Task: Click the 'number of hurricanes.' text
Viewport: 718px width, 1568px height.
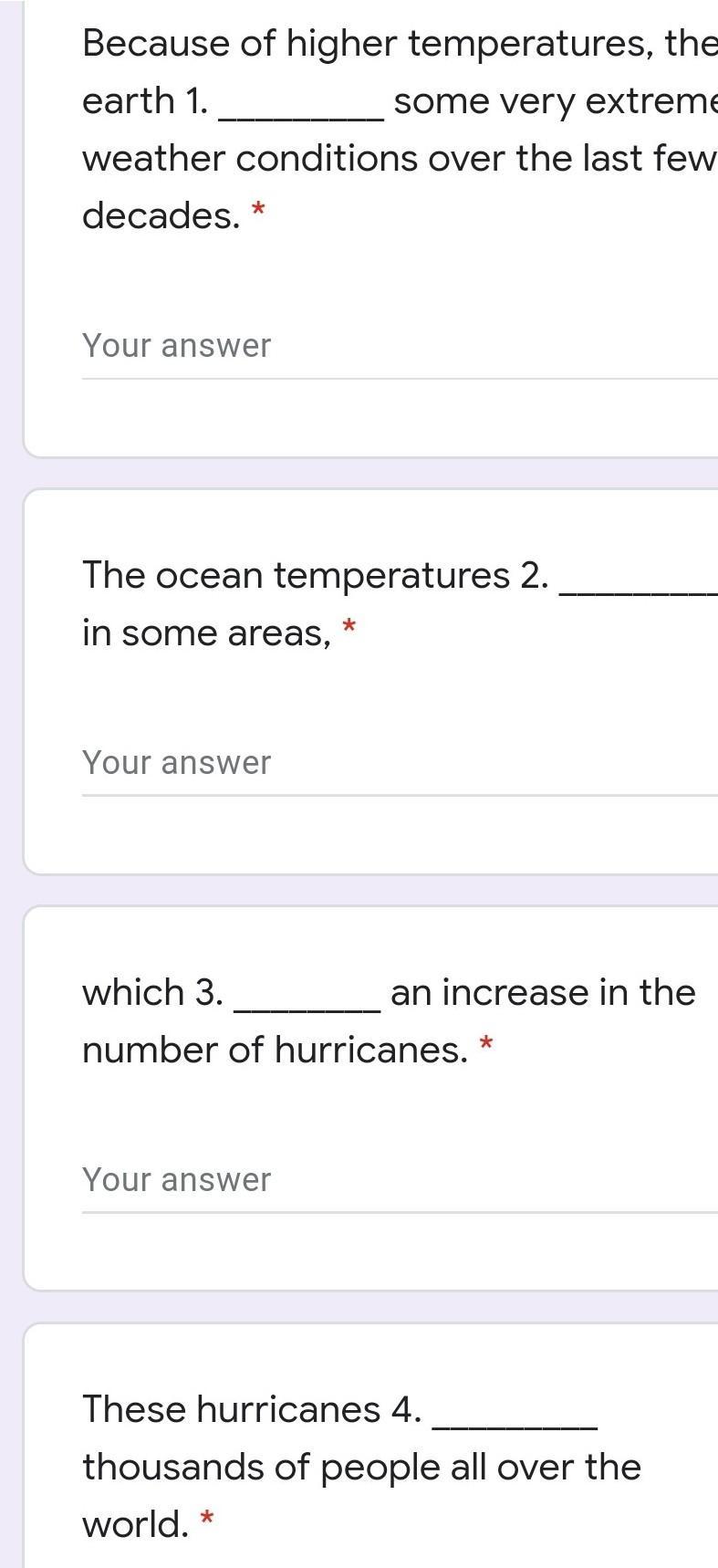Action: coord(276,1051)
